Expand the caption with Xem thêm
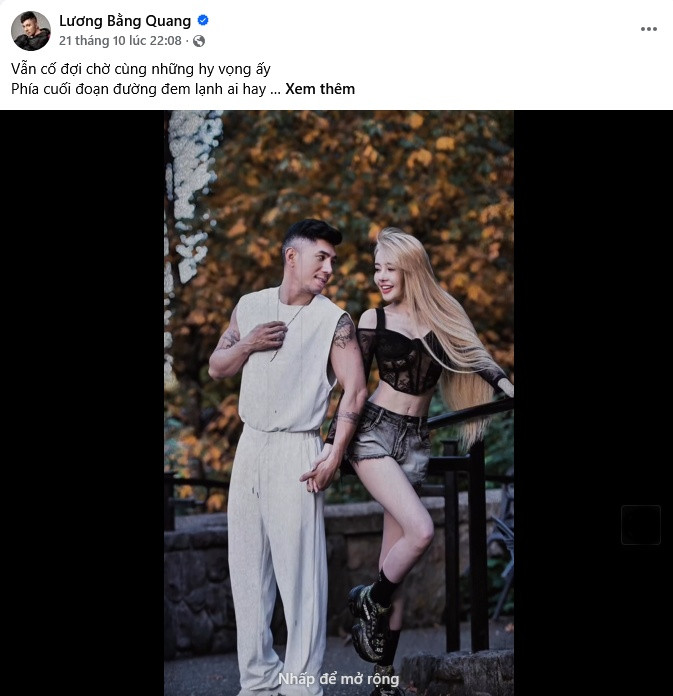 click(x=320, y=89)
